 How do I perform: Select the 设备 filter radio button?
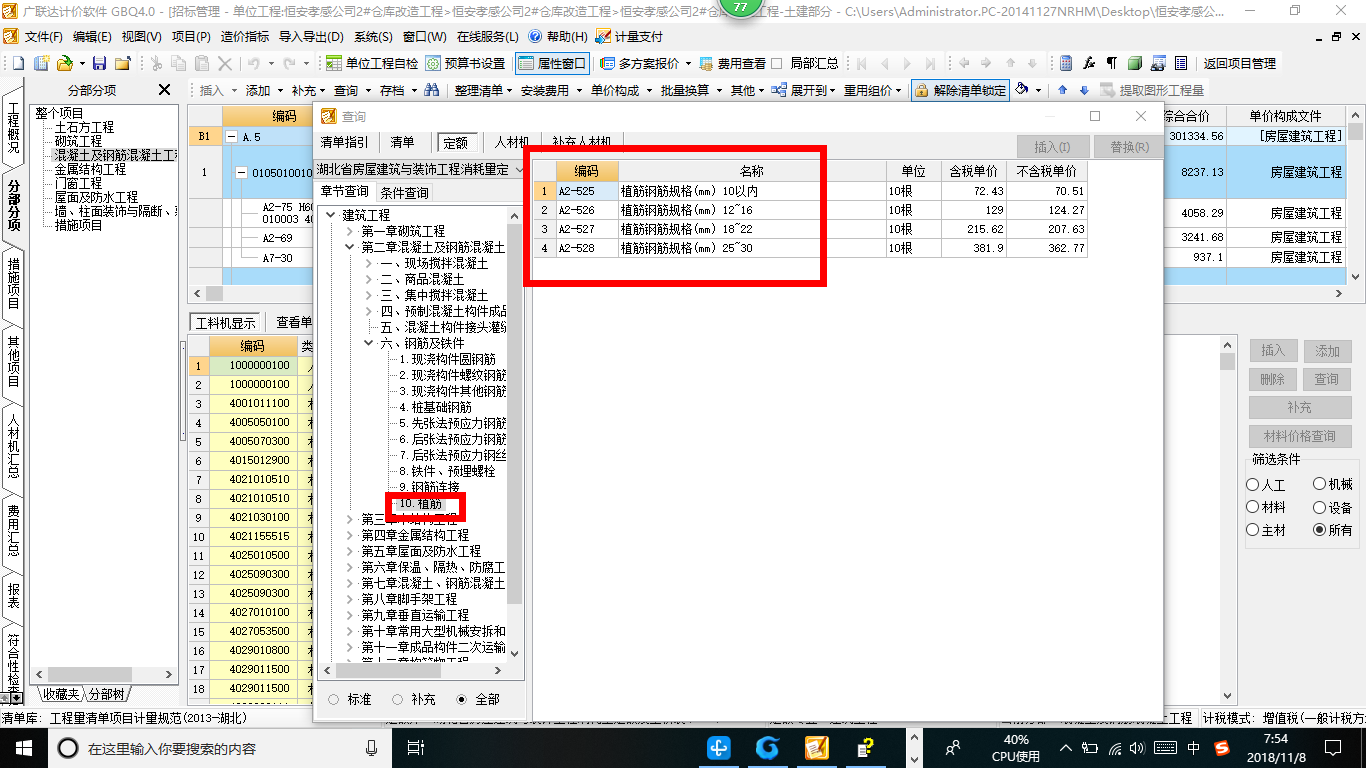1320,507
